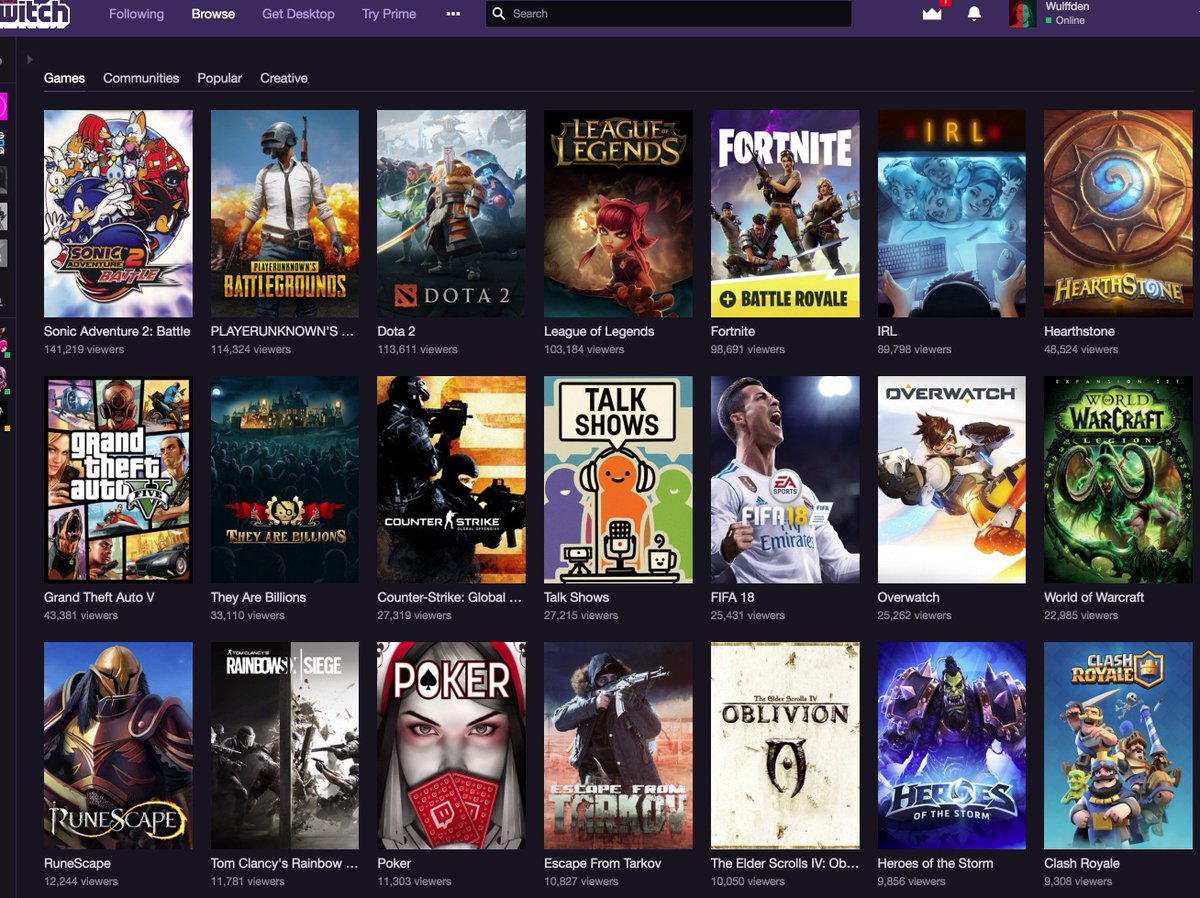The image size is (1200, 898).
Task: Open the Fortnite box art
Action: pos(785,214)
